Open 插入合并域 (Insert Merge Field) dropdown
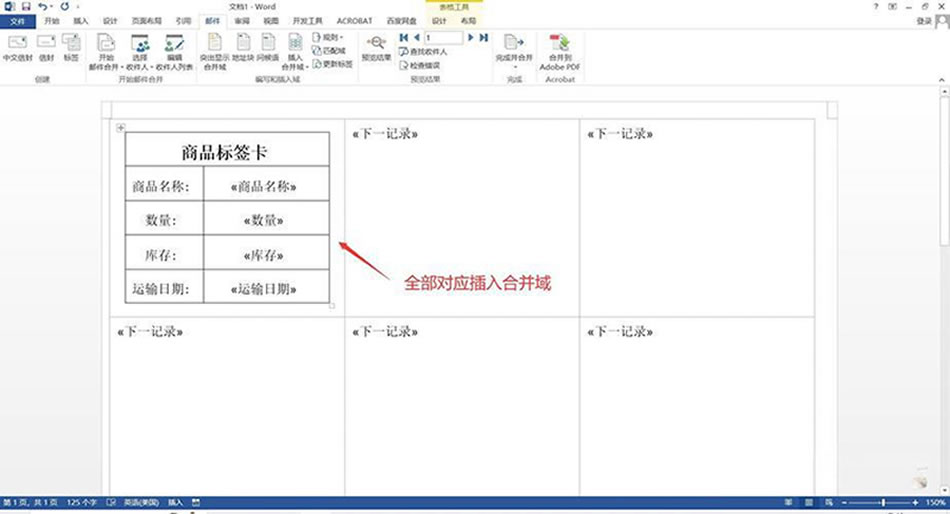The image size is (950, 514). 295,52
